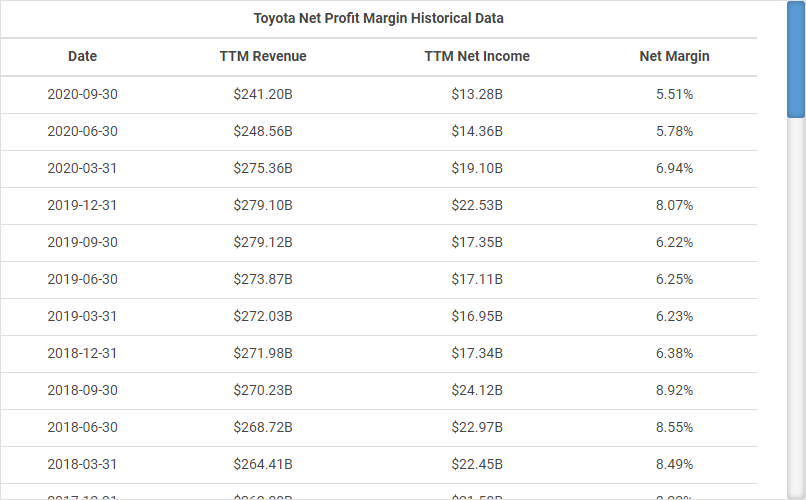Click the $16.95B net income value
The height and width of the screenshot is (500, 806).
[x=477, y=317]
